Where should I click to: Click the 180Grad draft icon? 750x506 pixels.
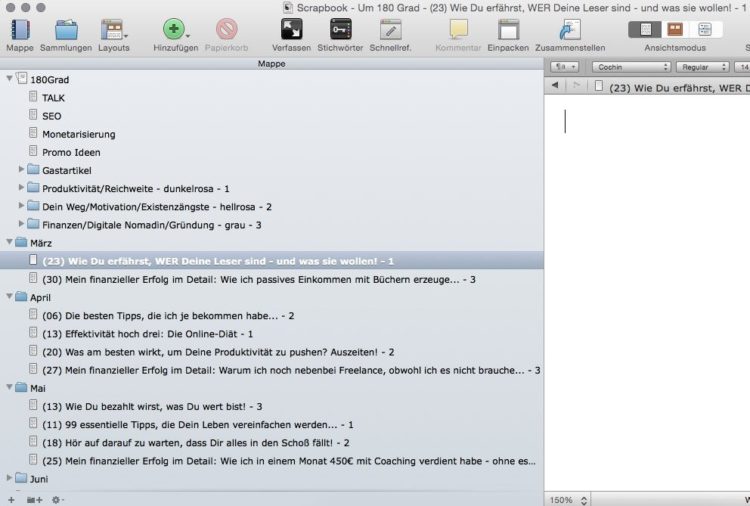pos(22,78)
